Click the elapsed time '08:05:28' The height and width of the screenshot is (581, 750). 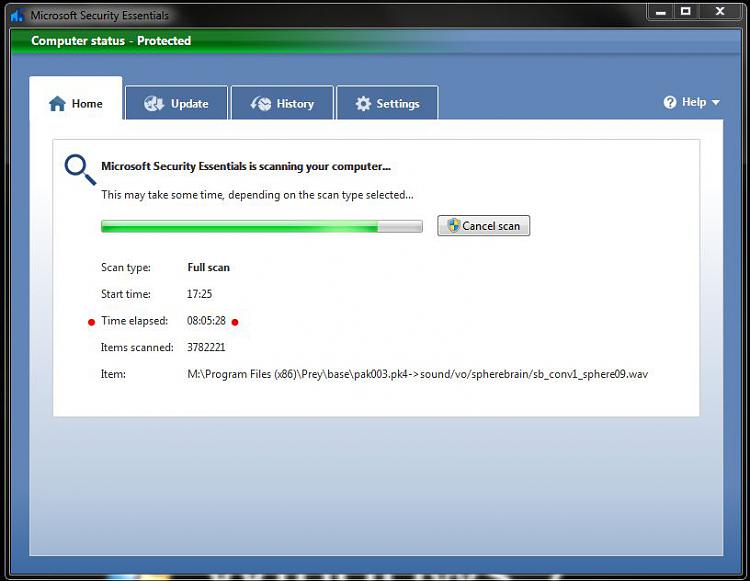(206, 321)
